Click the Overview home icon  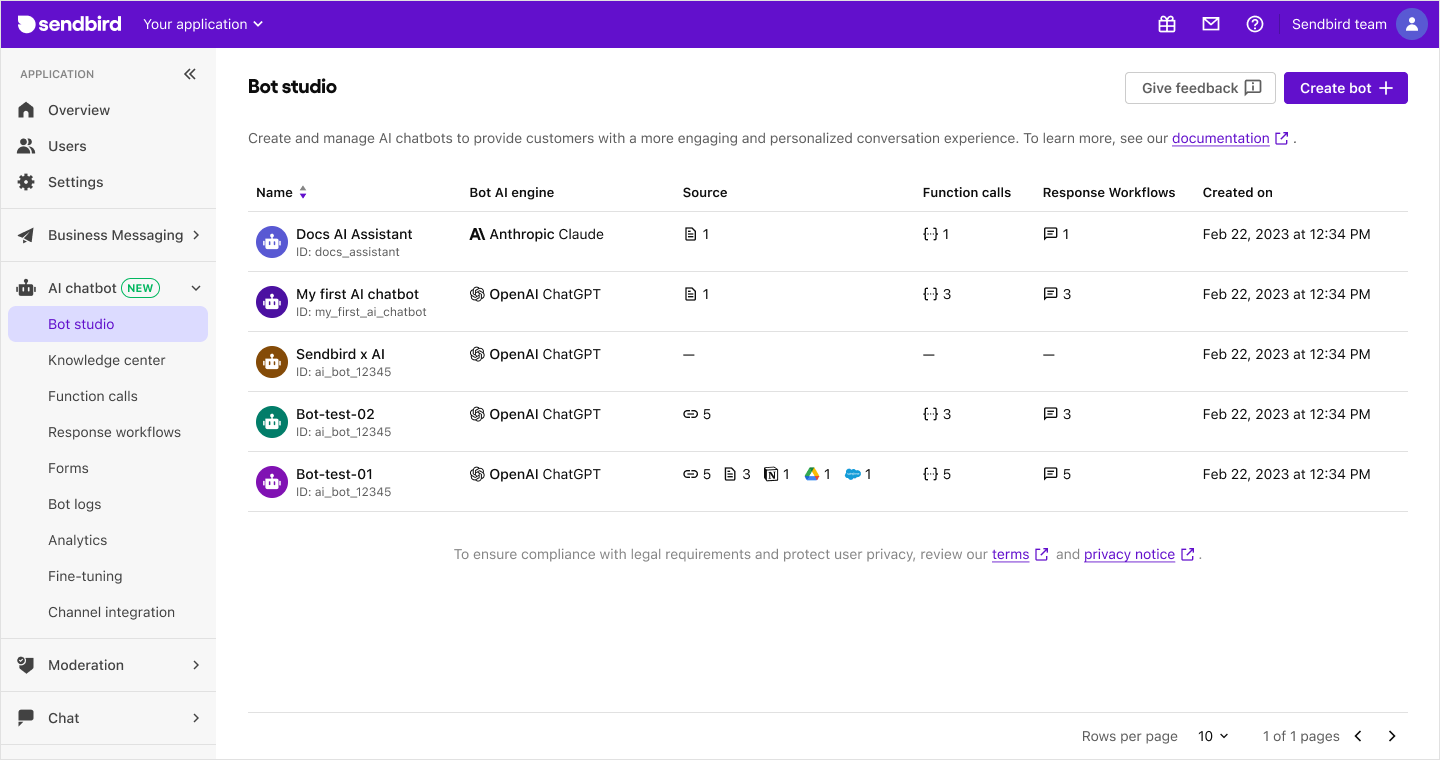click(x=27, y=110)
